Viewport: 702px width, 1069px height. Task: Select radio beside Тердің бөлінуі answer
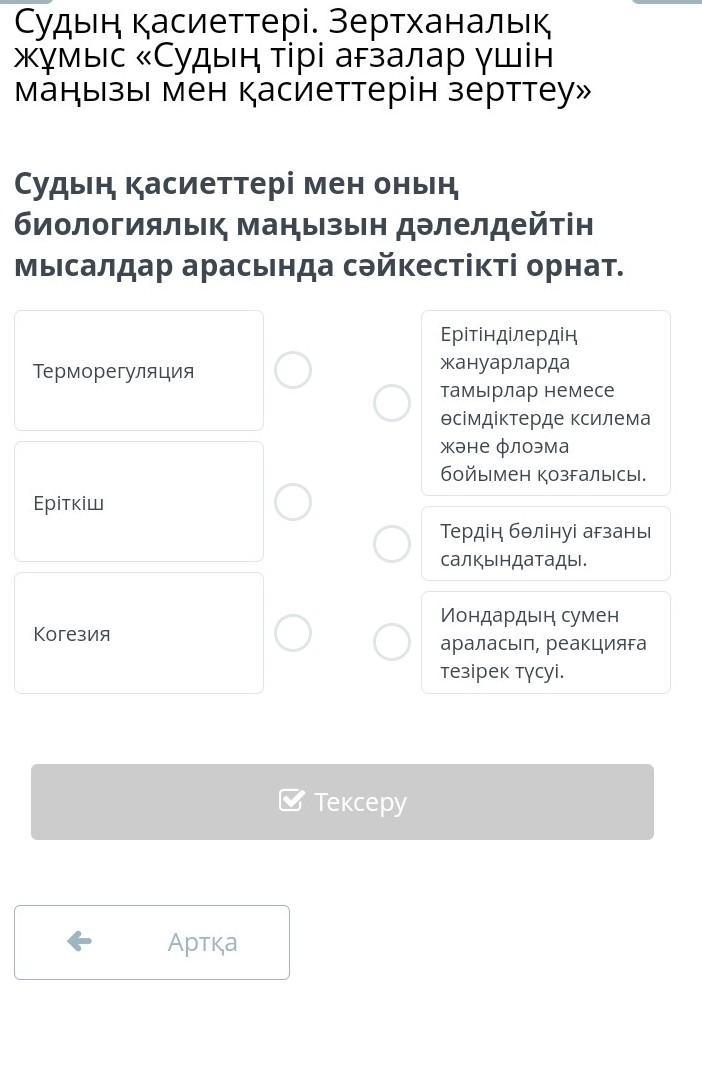click(x=392, y=544)
